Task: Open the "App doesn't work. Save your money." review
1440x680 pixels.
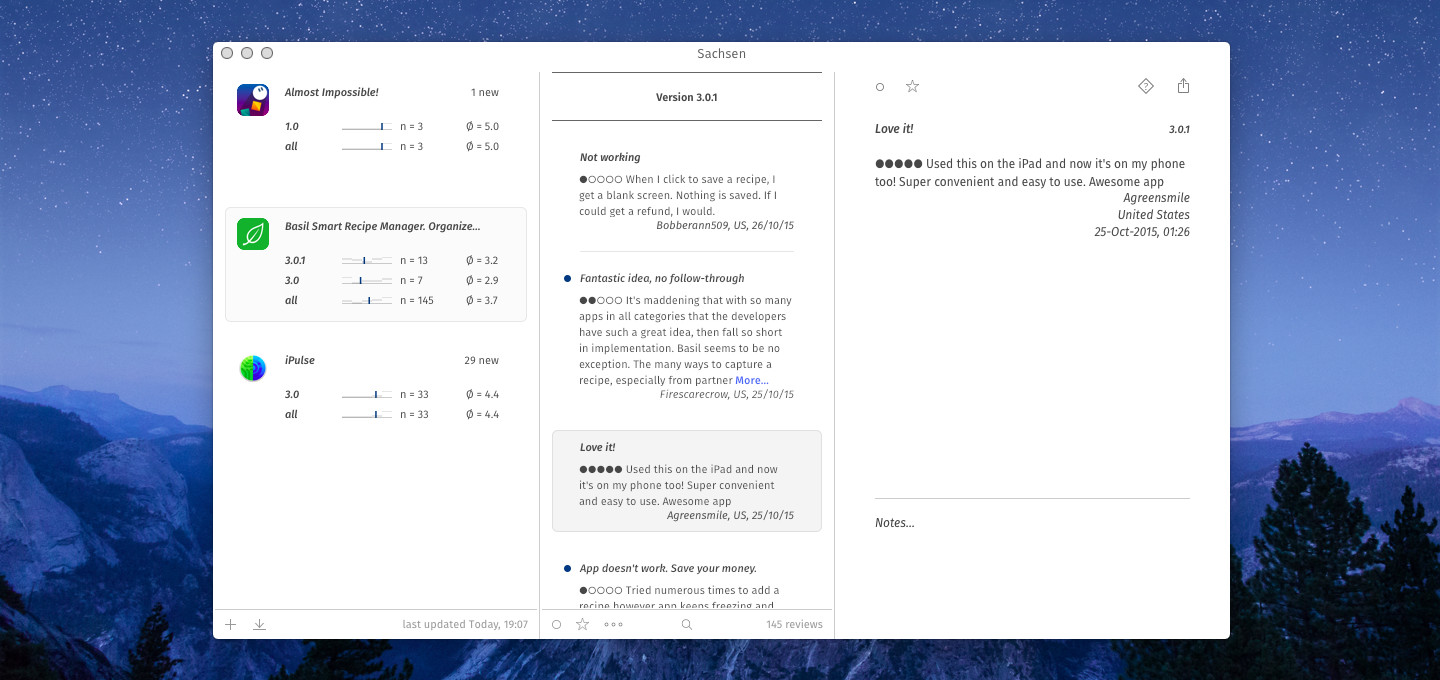Action: [x=687, y=584]
